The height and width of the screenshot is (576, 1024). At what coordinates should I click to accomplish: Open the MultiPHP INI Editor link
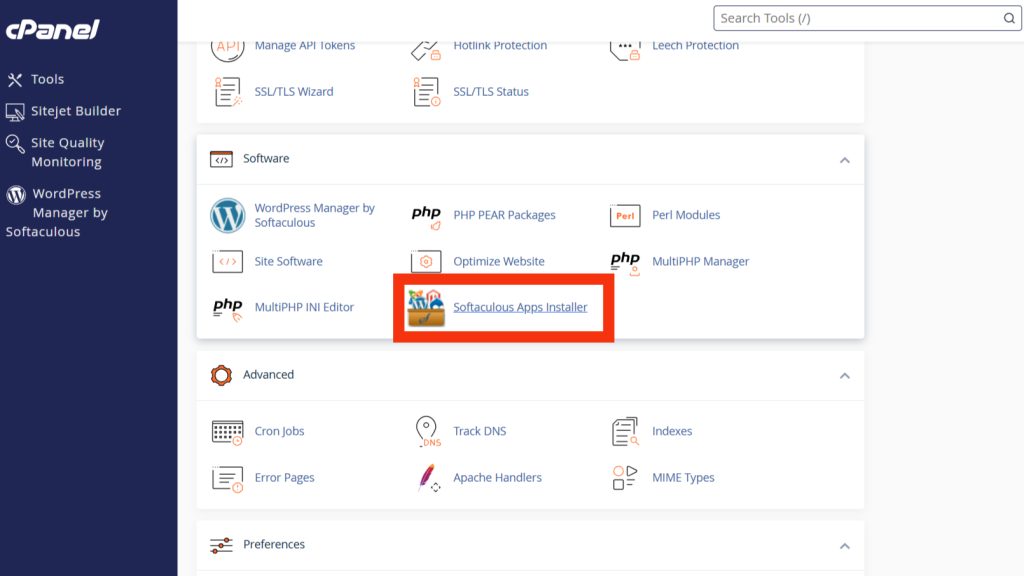point(304,307)
